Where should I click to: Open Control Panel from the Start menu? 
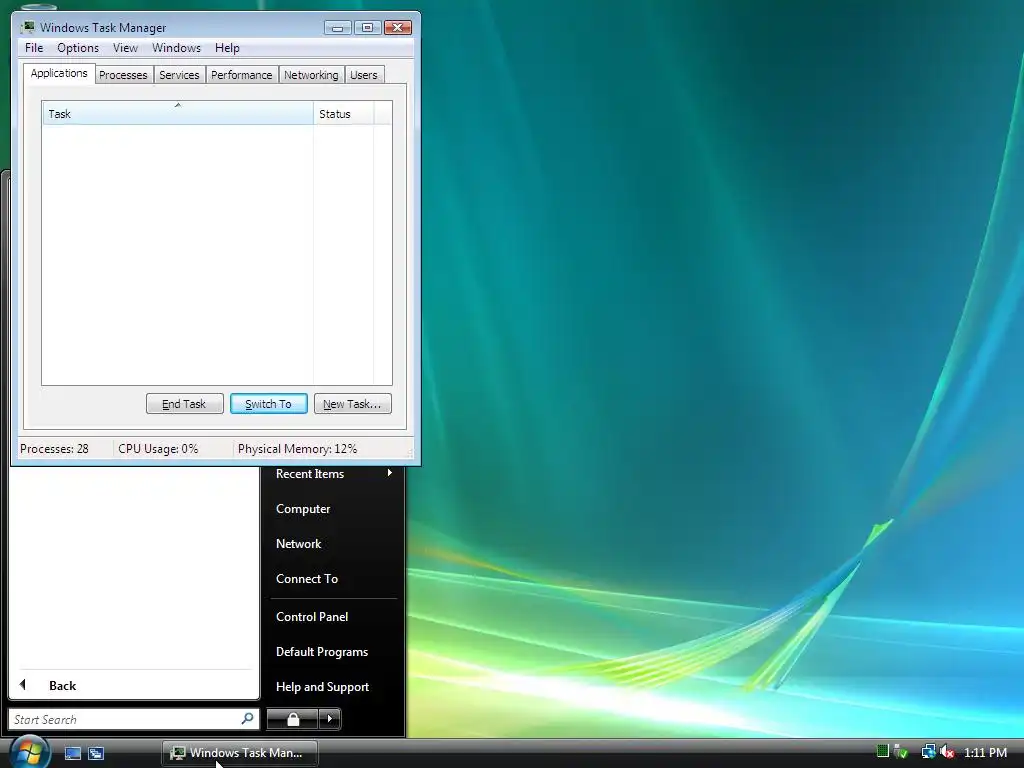point(312,616)
